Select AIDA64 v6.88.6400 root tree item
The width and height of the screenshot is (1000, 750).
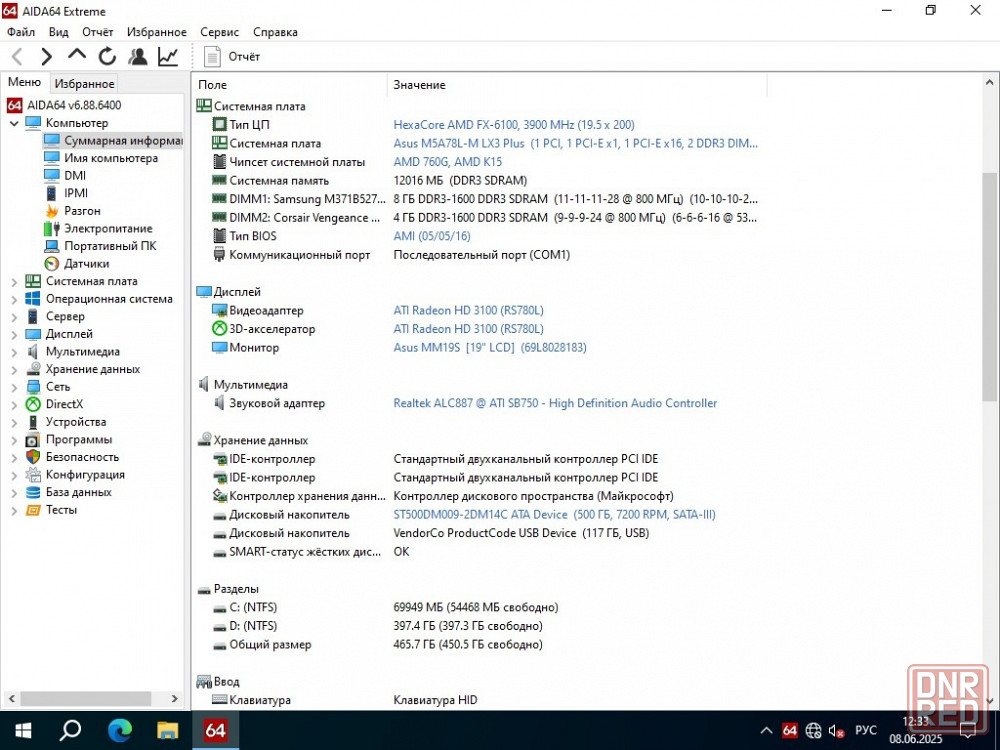[74, 105]
